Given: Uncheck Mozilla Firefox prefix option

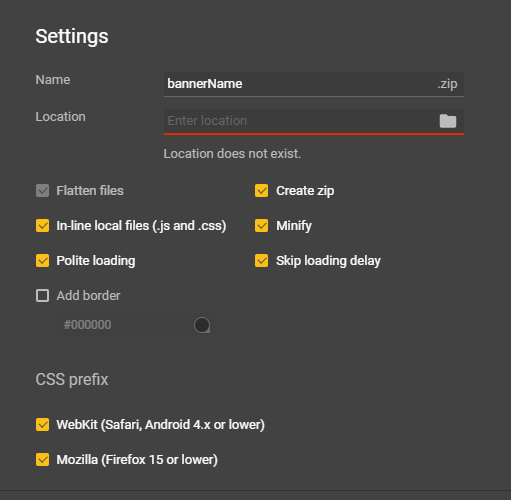Looking at the screenshot, I should tap(42, 460).
